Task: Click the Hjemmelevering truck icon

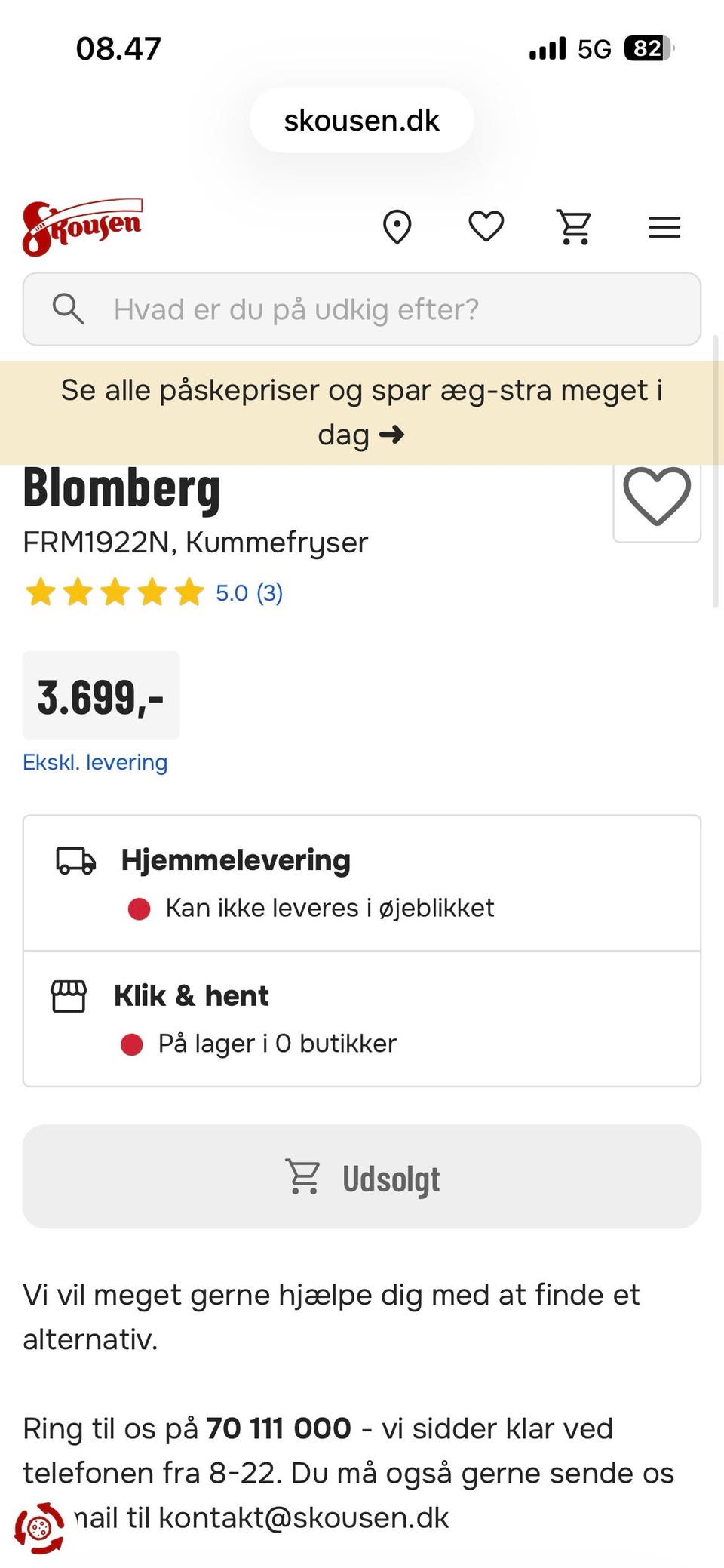Action: point(76,861)
